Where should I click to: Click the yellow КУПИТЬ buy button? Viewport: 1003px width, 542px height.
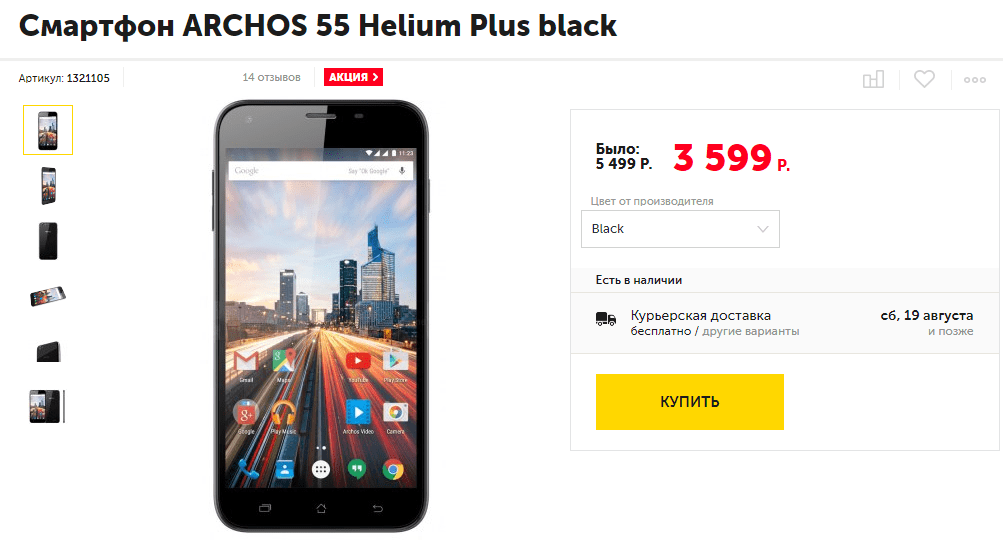690,402
